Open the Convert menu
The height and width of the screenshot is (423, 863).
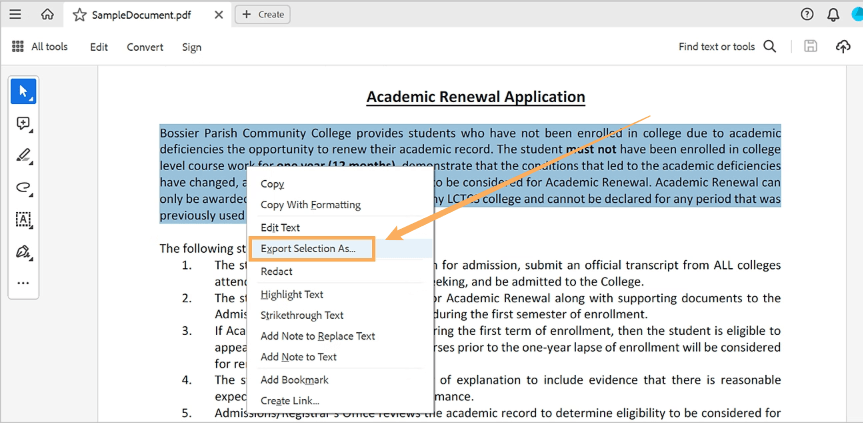[145, 47]
